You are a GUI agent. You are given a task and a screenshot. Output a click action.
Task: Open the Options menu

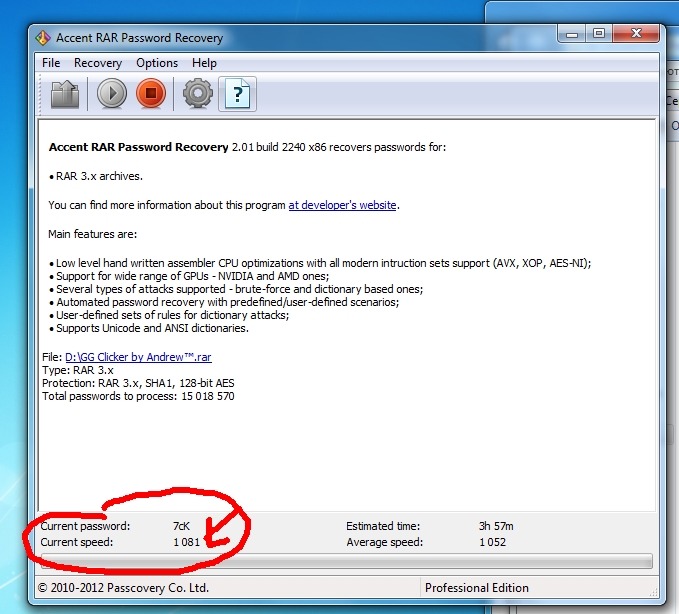click(x=157, y=63)
